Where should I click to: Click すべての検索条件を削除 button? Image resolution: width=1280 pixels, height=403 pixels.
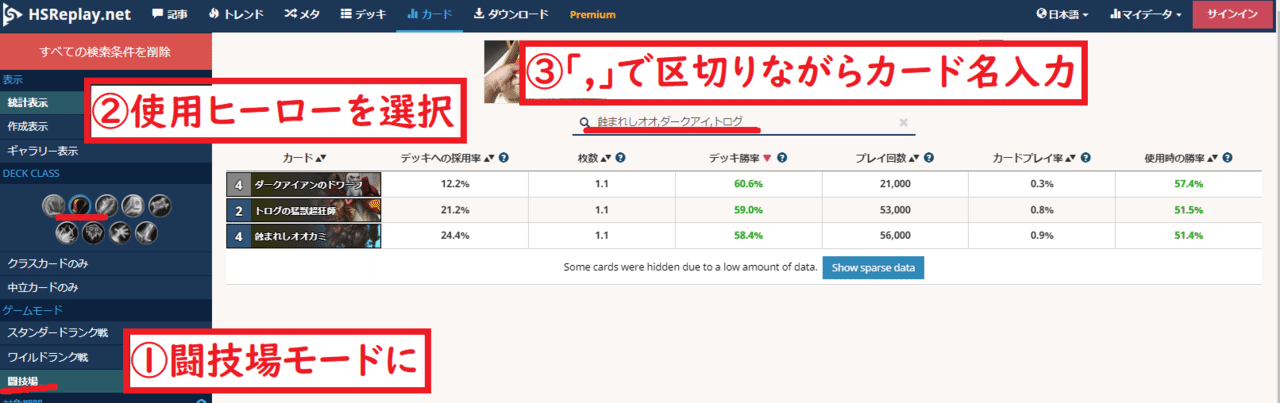point(106,52)
